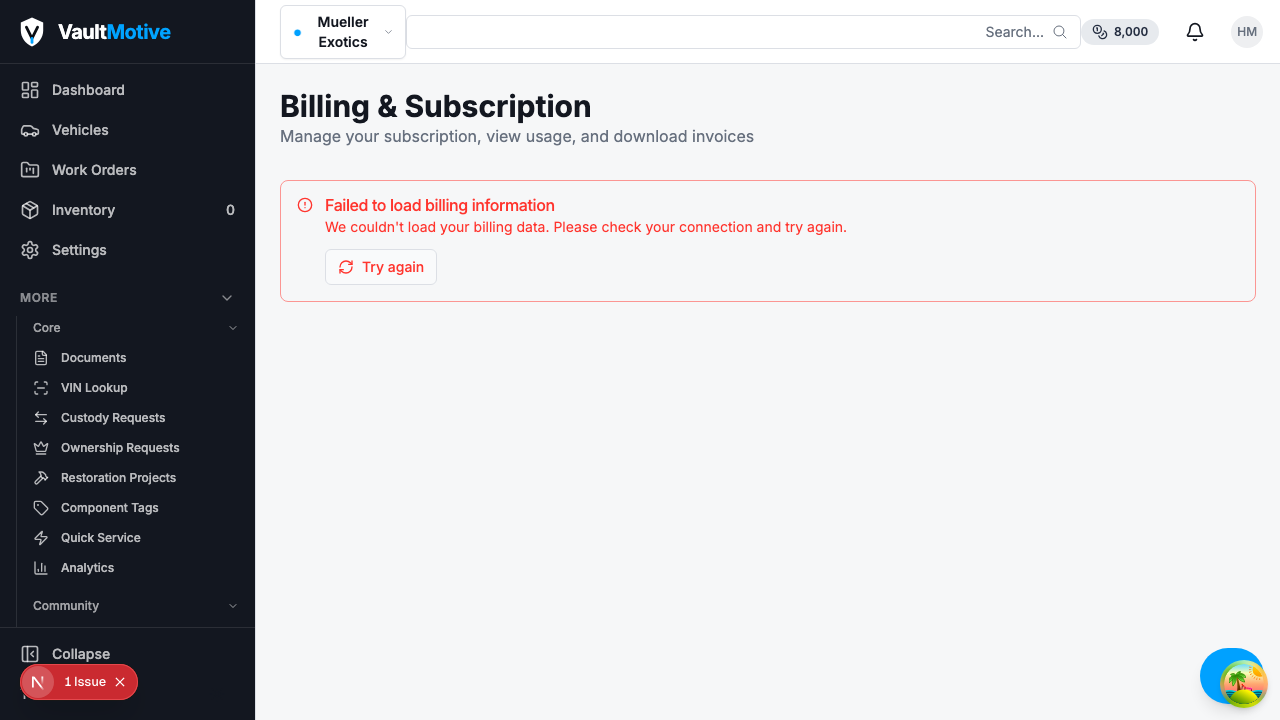The image size is (1280, 720).
Task: Click the search magnifier icon
Action: [x=1060, y=32]
